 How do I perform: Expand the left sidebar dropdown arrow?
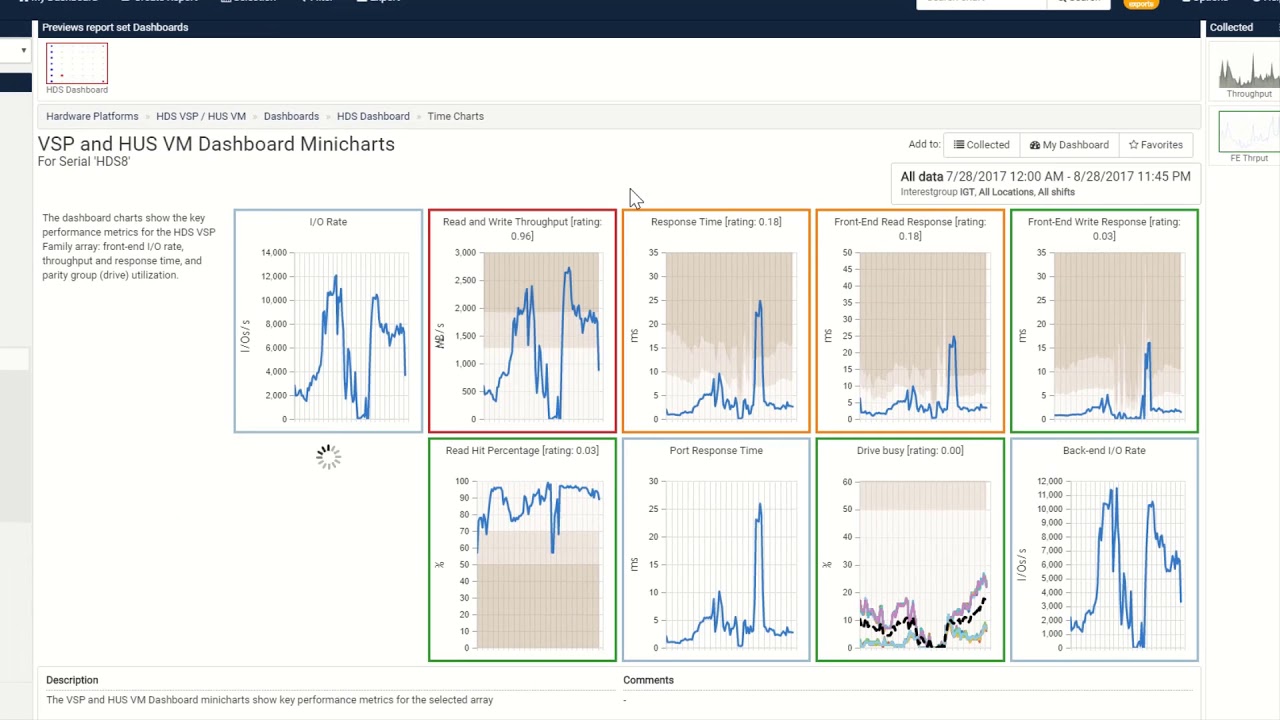pyautogui.click(x=23, y=50)
